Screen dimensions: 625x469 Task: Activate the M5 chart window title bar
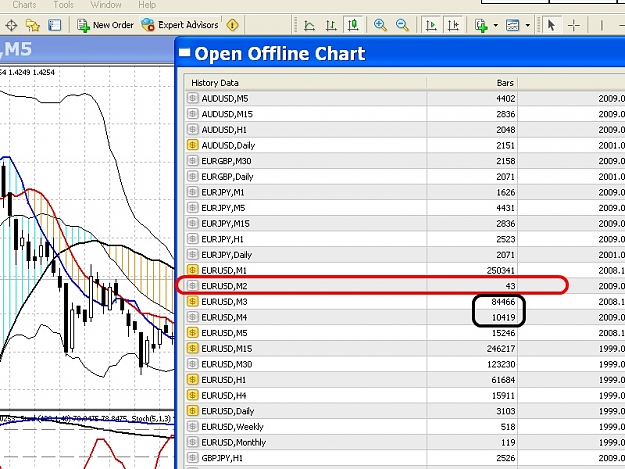point(87,49)
